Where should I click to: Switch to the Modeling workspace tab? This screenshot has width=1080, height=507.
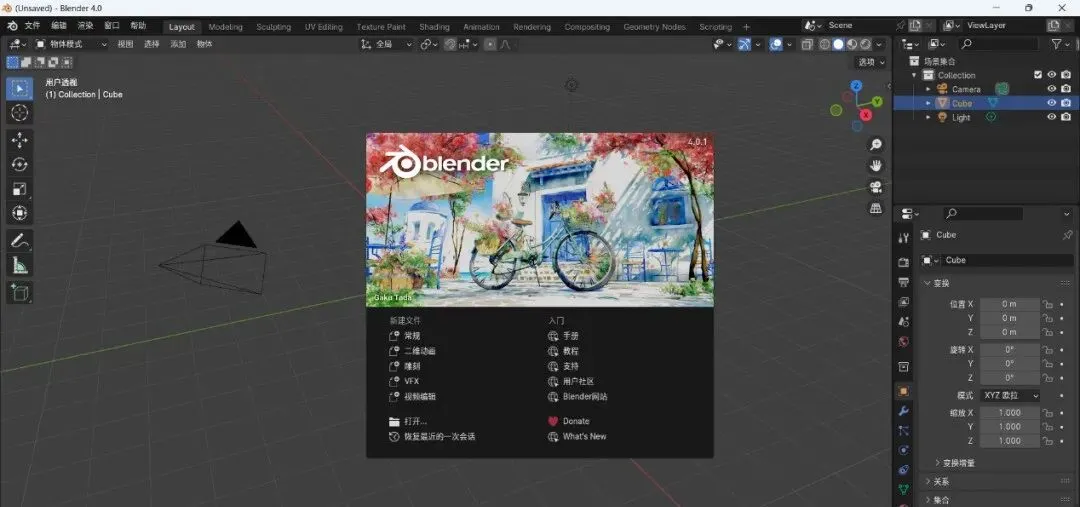tap(225, 27)
